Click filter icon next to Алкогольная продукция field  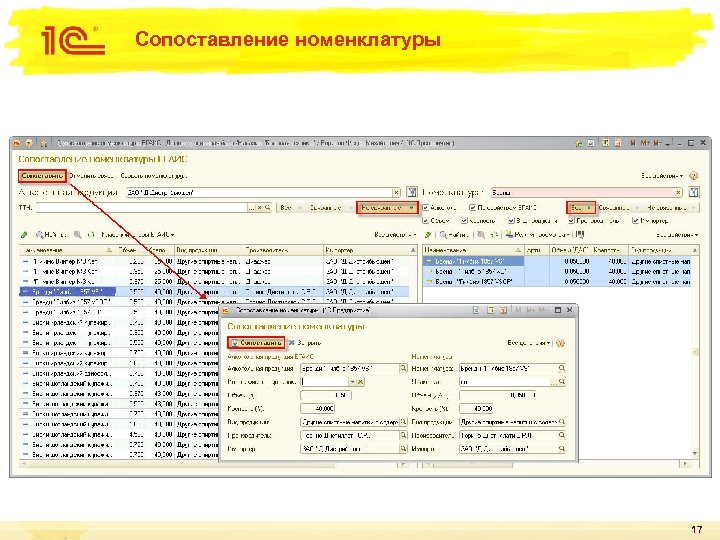pos(412,192)
